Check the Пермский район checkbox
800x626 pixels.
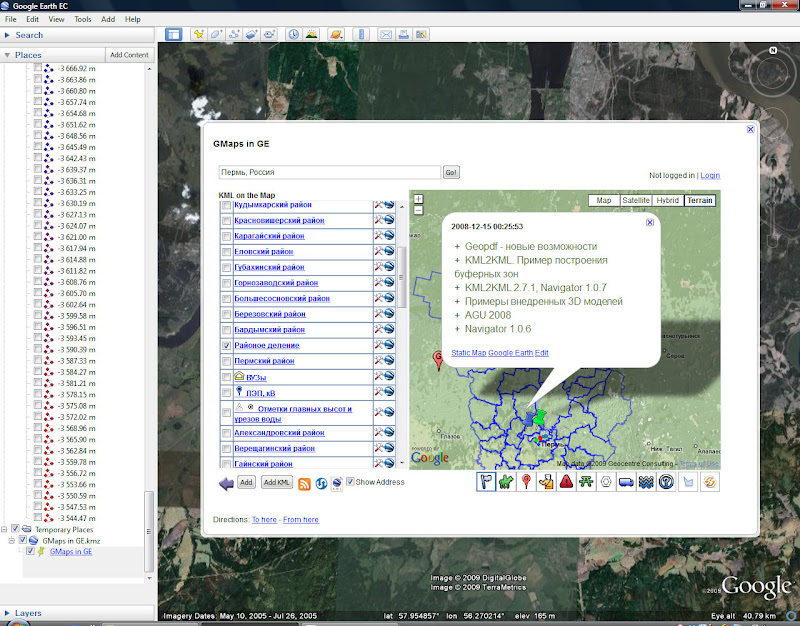click(227, 361)
